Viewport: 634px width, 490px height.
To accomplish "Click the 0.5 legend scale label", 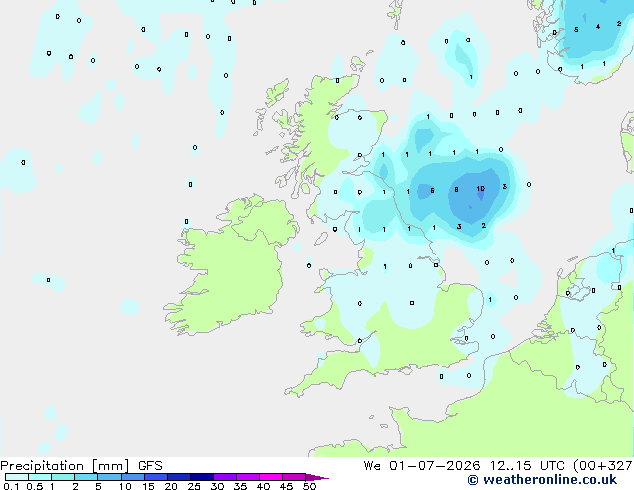I will pyautogui.click(x=34, y=486).
